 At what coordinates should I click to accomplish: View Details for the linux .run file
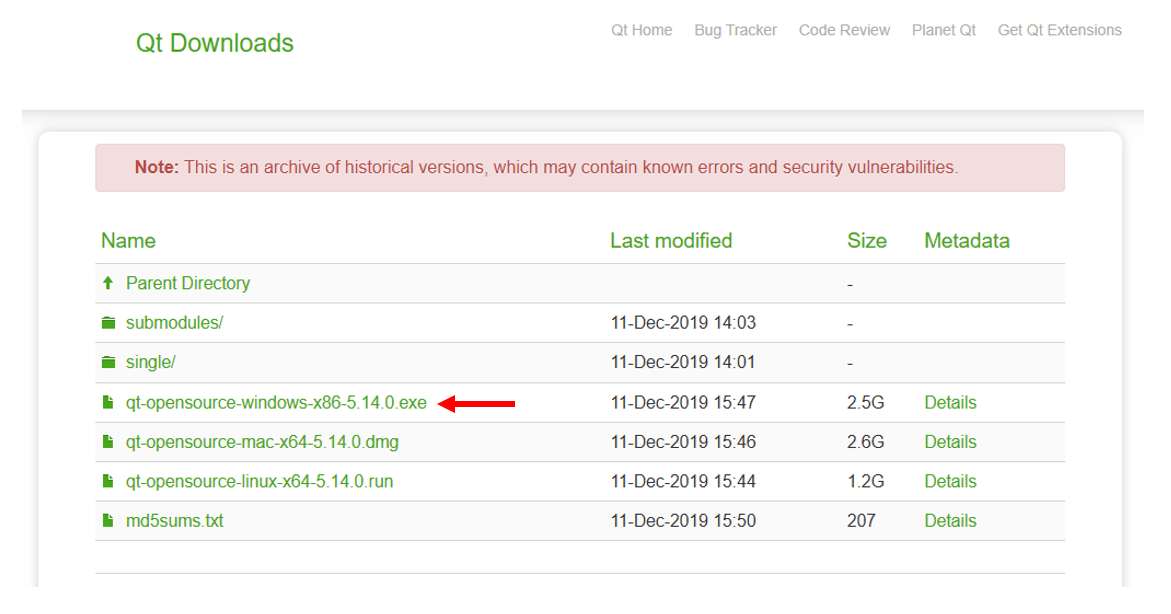point(950,482)
